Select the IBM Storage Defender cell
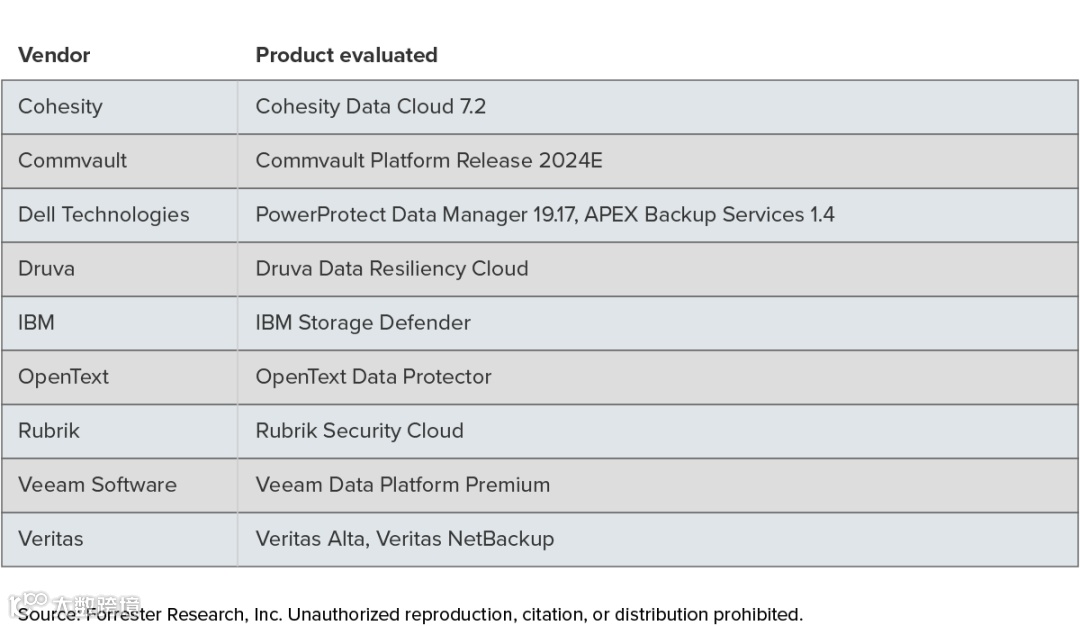The image size is (1080, 626). [x=363, y=323]
